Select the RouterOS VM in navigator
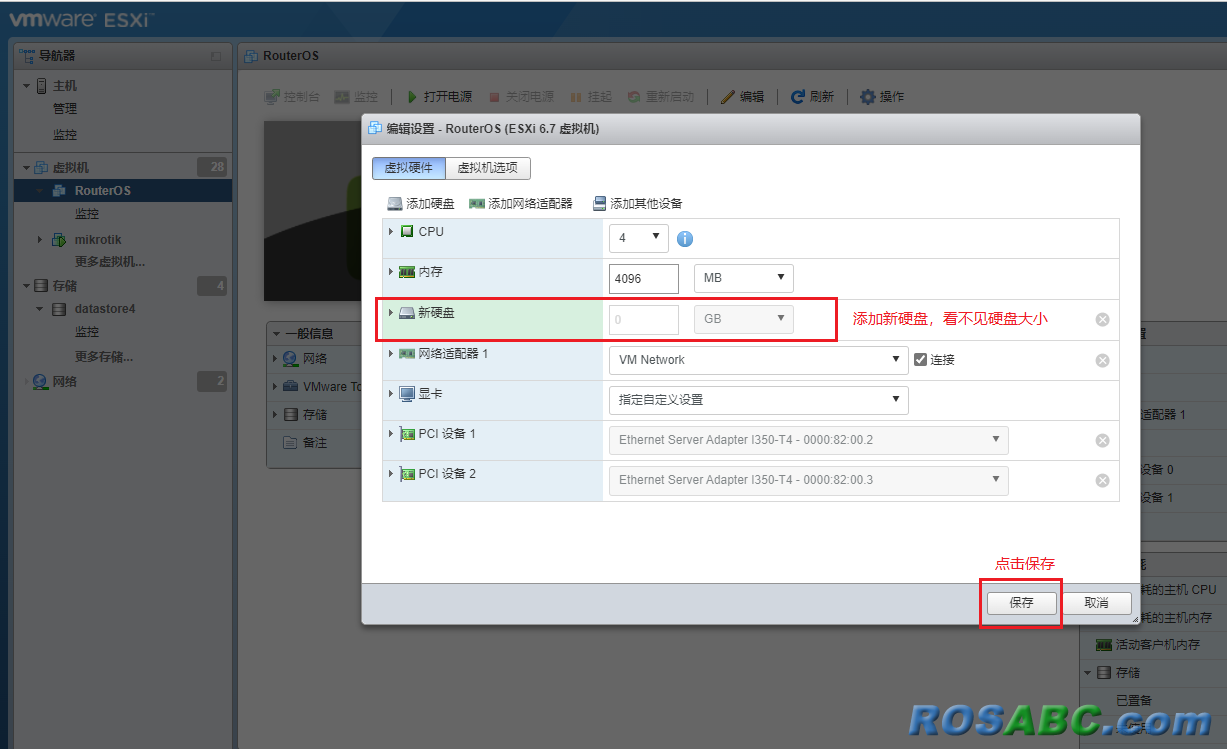Image resolution: width=1227 pixels, height=749 pixels. (102, 191)
